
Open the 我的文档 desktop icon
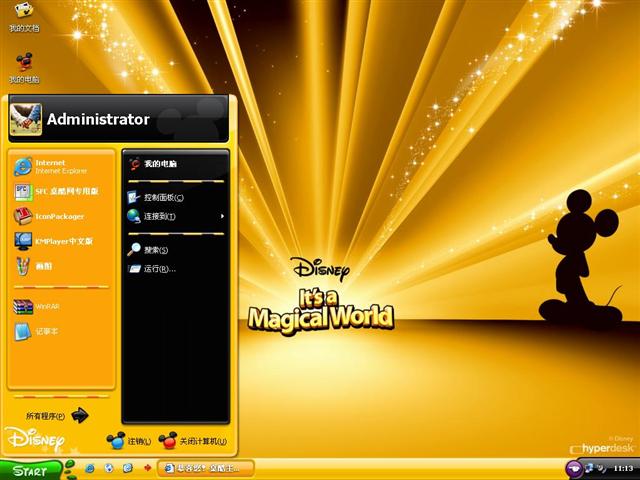click(24, 16)
